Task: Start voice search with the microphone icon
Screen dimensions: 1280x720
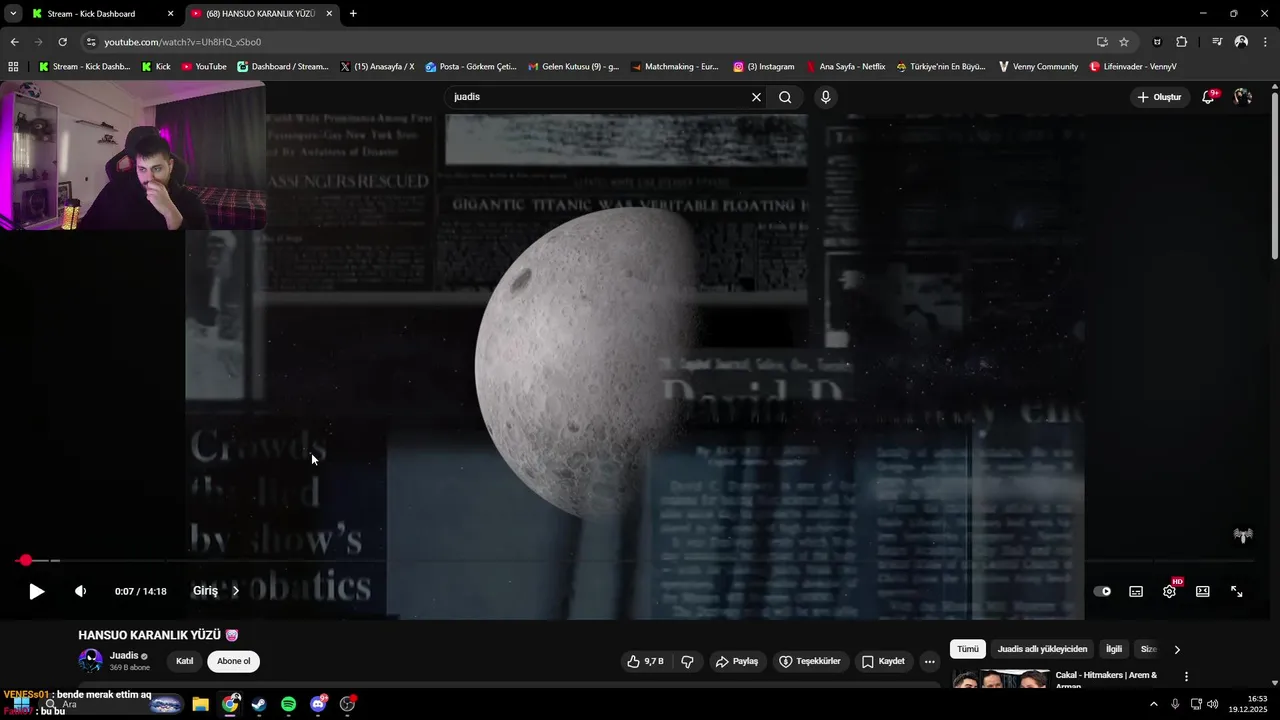Action: [825, 97]
